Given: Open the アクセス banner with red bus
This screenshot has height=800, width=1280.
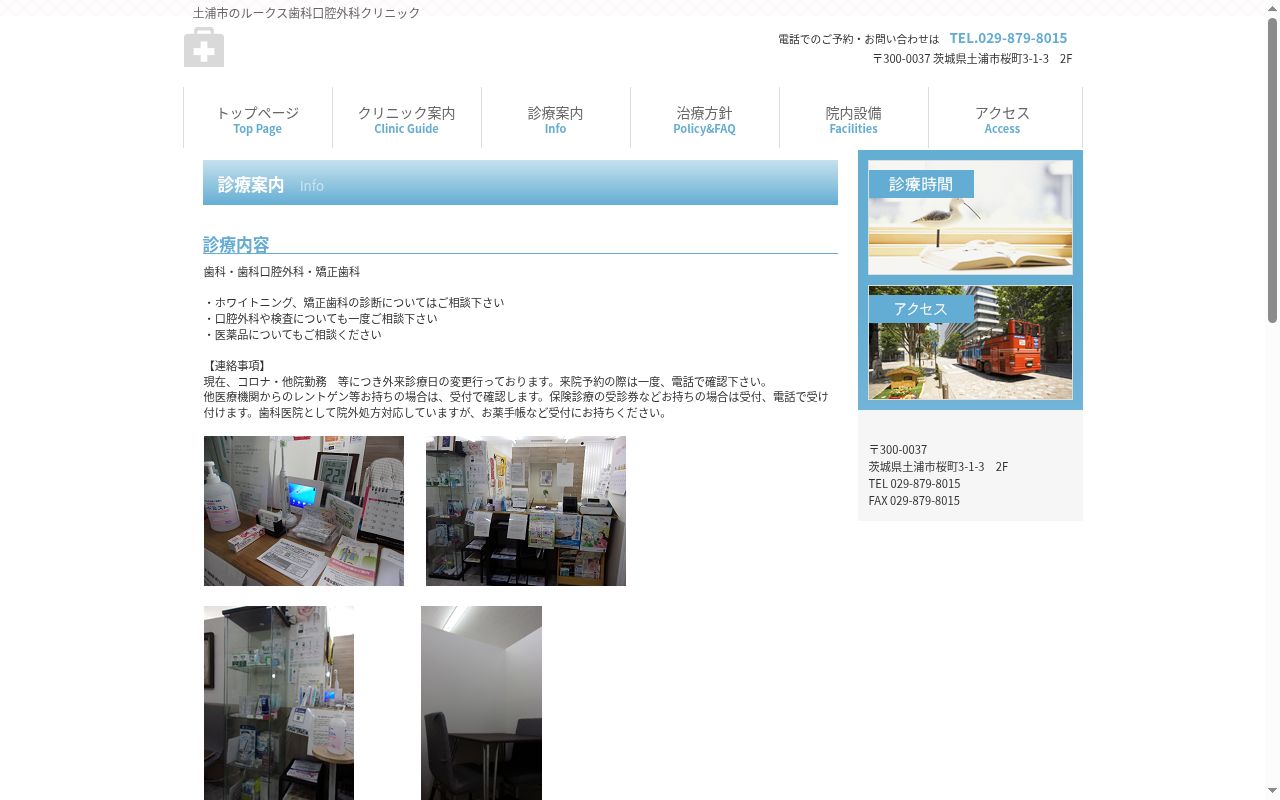Looking at the screenshot, I should [x=970, y=342].
